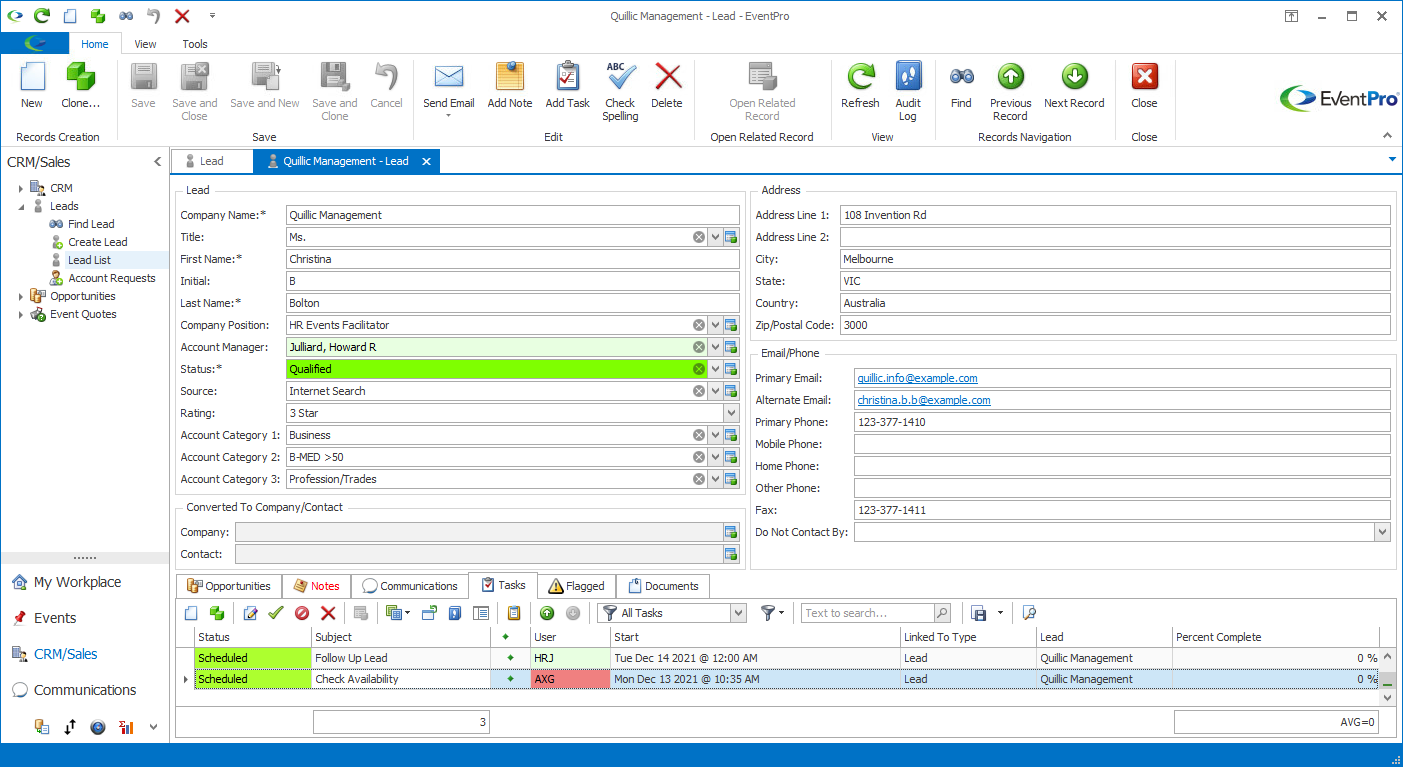Clear the Status field value
1403x767 pixels.
699,369
